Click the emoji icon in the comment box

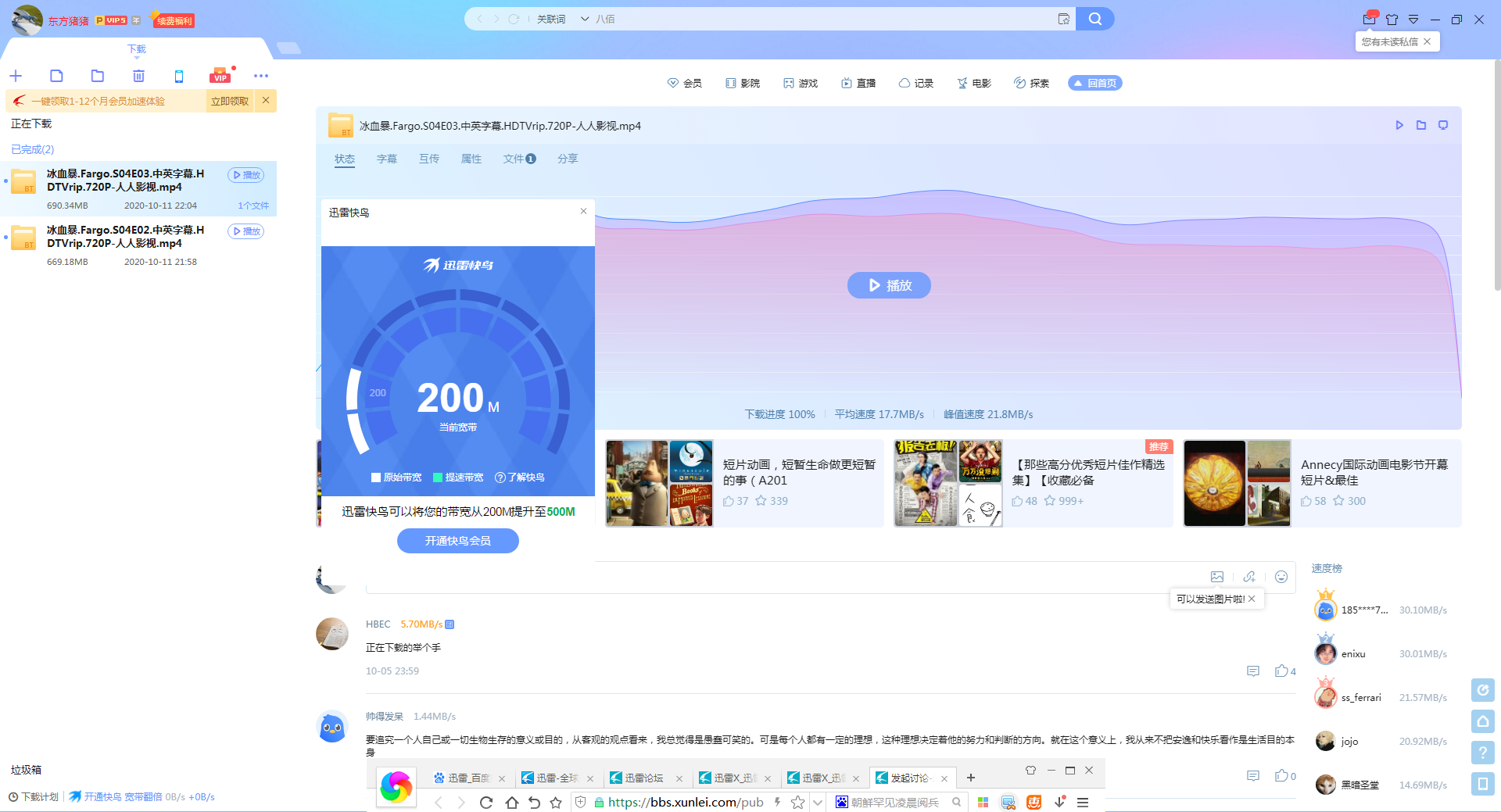tap(1281, 577)
